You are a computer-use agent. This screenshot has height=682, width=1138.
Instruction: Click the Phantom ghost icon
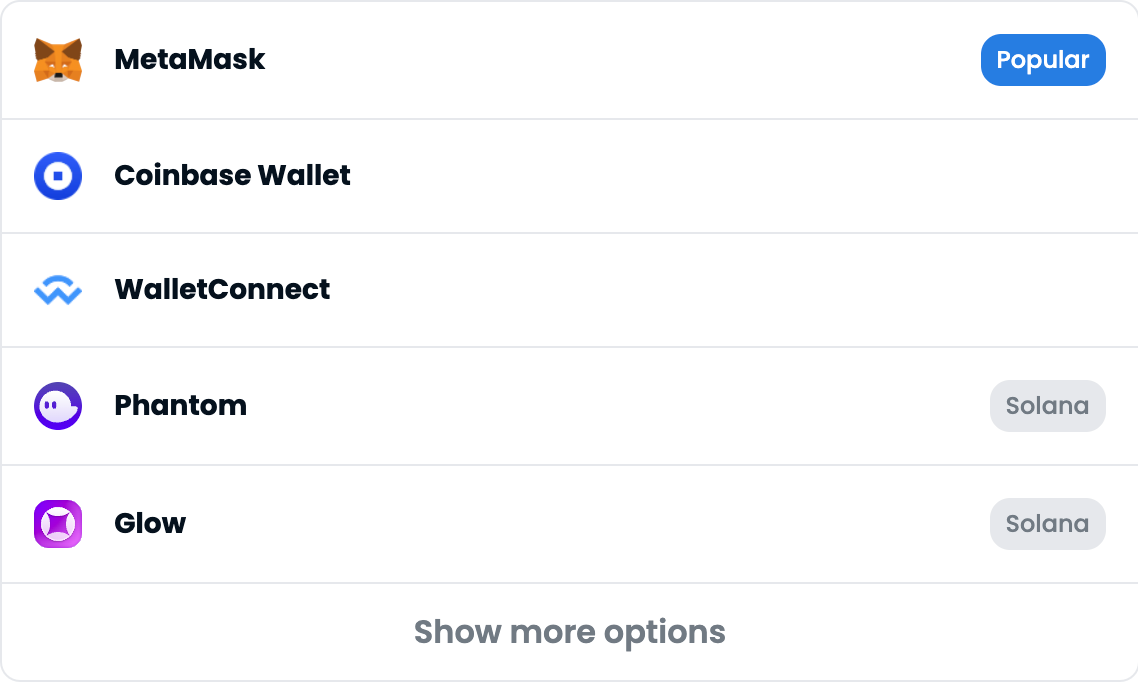tap(58, 406)
